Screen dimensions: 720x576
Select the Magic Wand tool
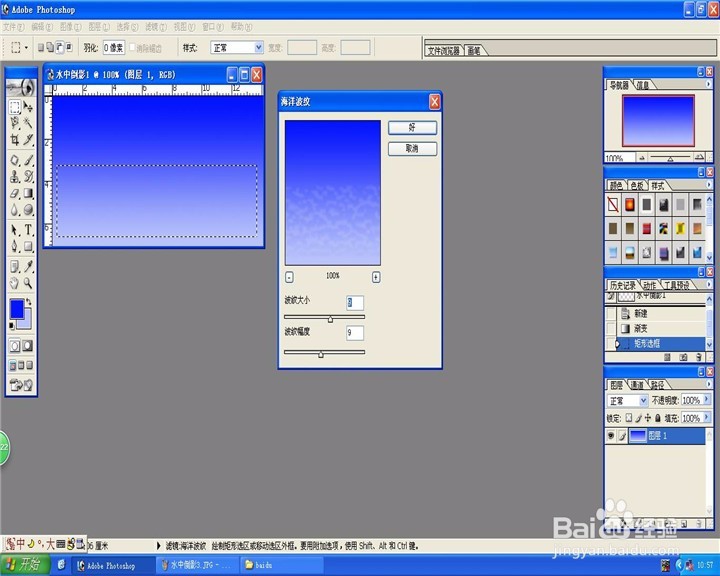pos(28,122)
